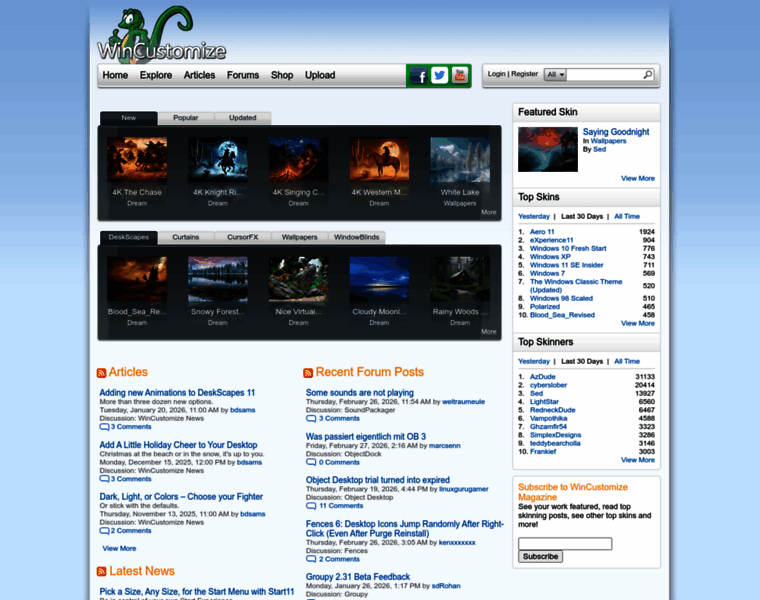Open the Upload navigation item
This screenshot has width=760, height=600.
click(x=320, y=75)
